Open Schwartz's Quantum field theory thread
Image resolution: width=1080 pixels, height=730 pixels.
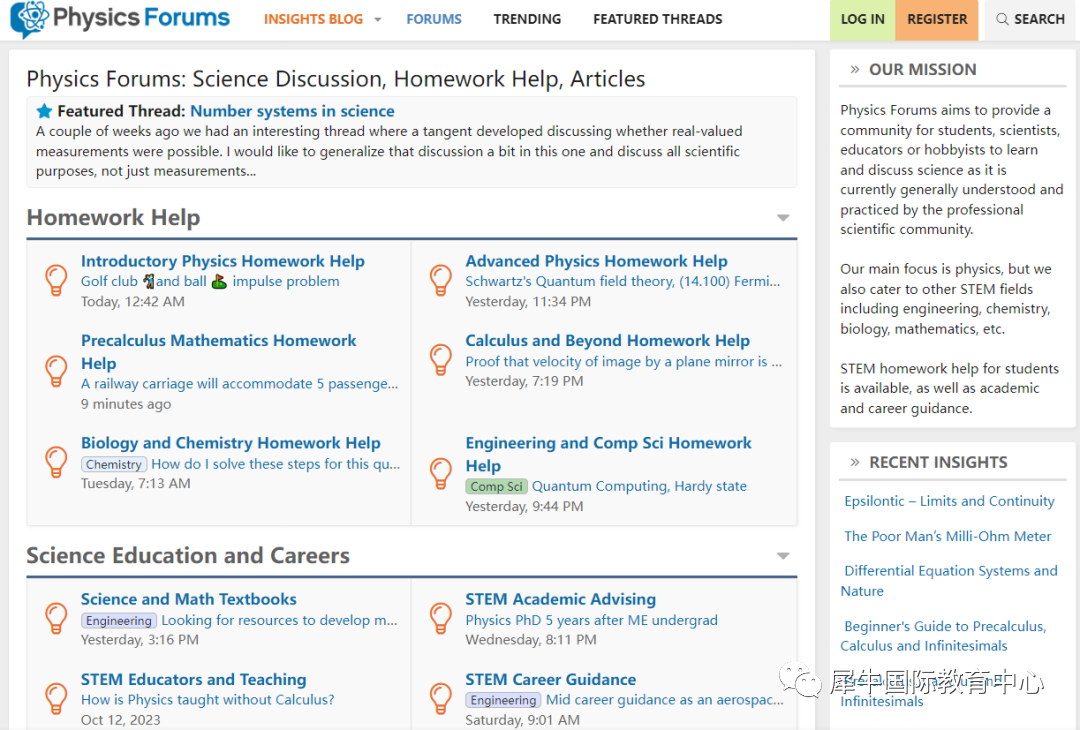pos(623,281)
